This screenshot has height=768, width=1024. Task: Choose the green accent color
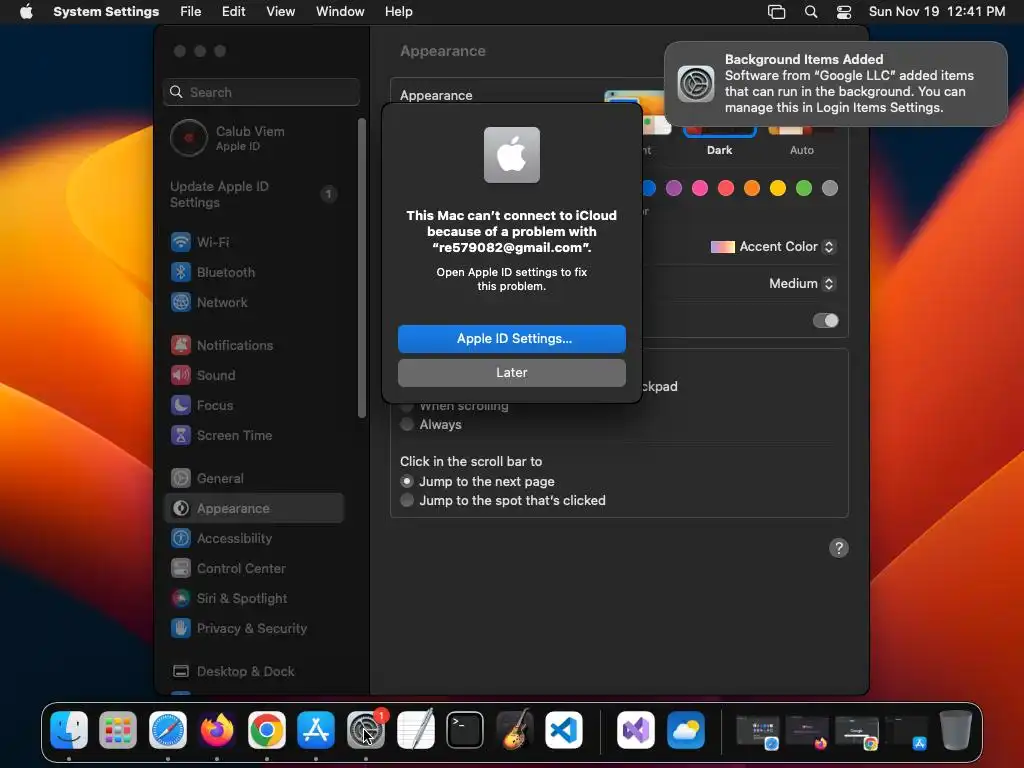click(804, 188)
